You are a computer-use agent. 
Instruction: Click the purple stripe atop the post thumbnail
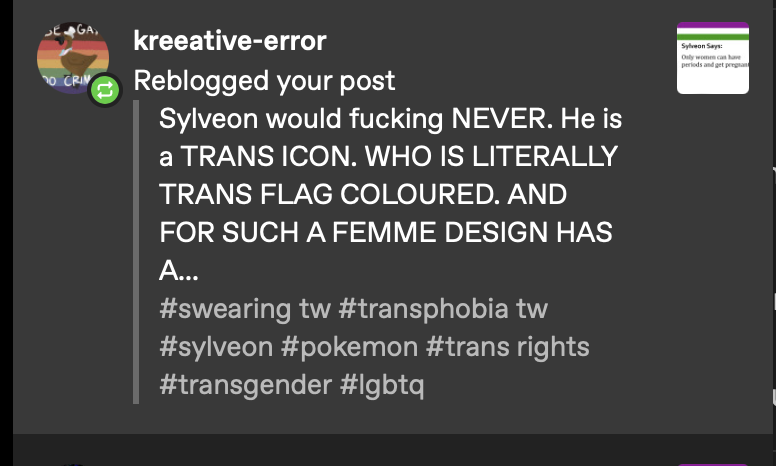712,25
